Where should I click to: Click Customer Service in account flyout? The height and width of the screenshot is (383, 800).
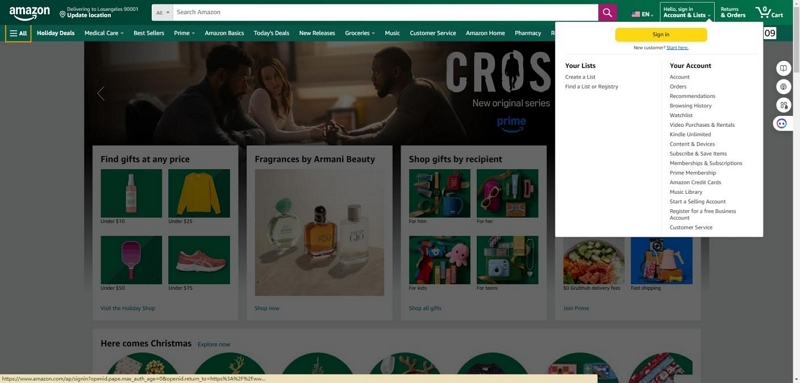(691, 227)
